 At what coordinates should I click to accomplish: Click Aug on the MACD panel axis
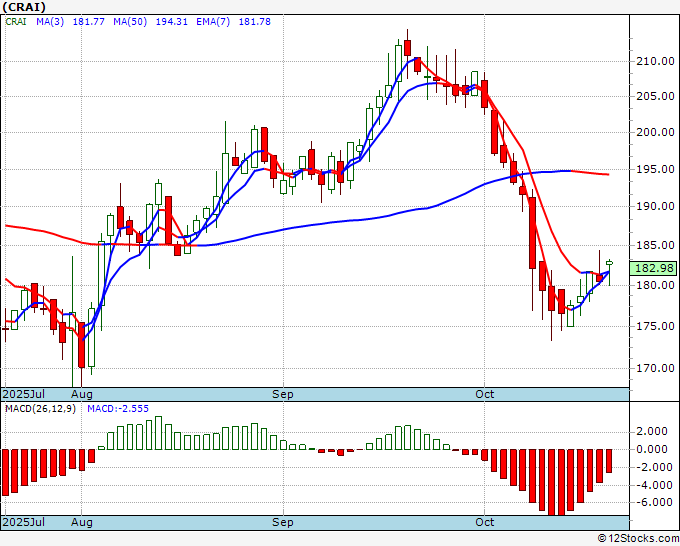pyautogui.click(x=82, y=522)
